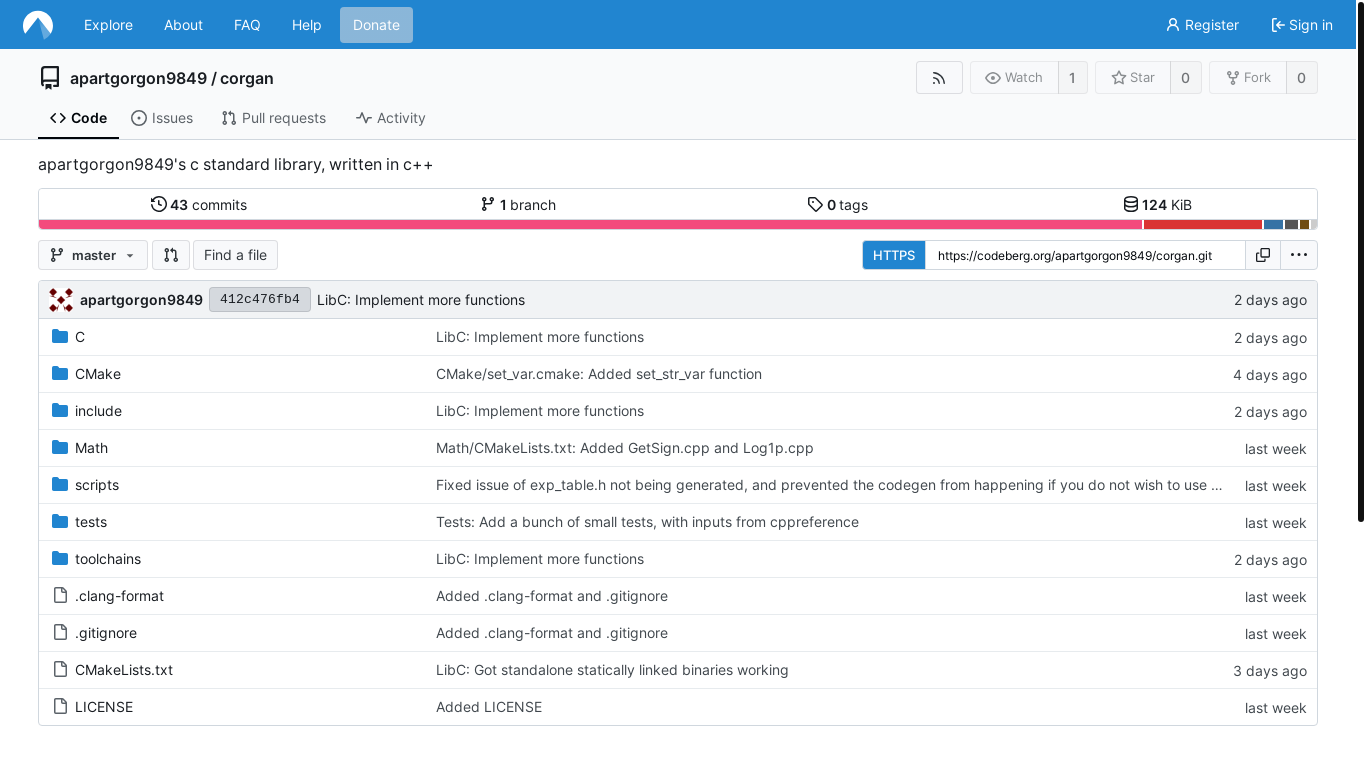The image size is (1366, 768).
Task: Switch to the Issues tab
Action: [x=162, y=118]
